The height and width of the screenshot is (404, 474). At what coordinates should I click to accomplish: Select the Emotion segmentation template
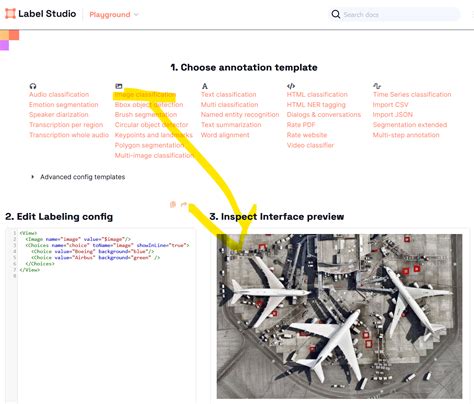[x=63, y=105]
